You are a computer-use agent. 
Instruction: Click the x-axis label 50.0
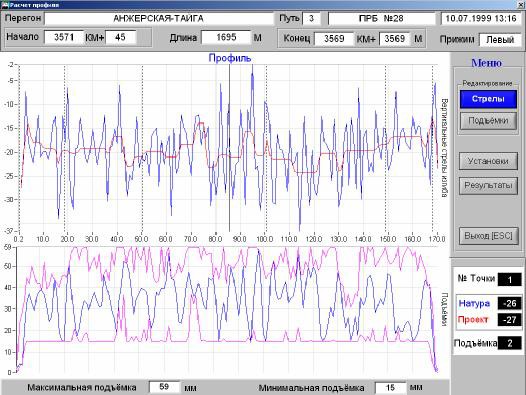(141, 239)
